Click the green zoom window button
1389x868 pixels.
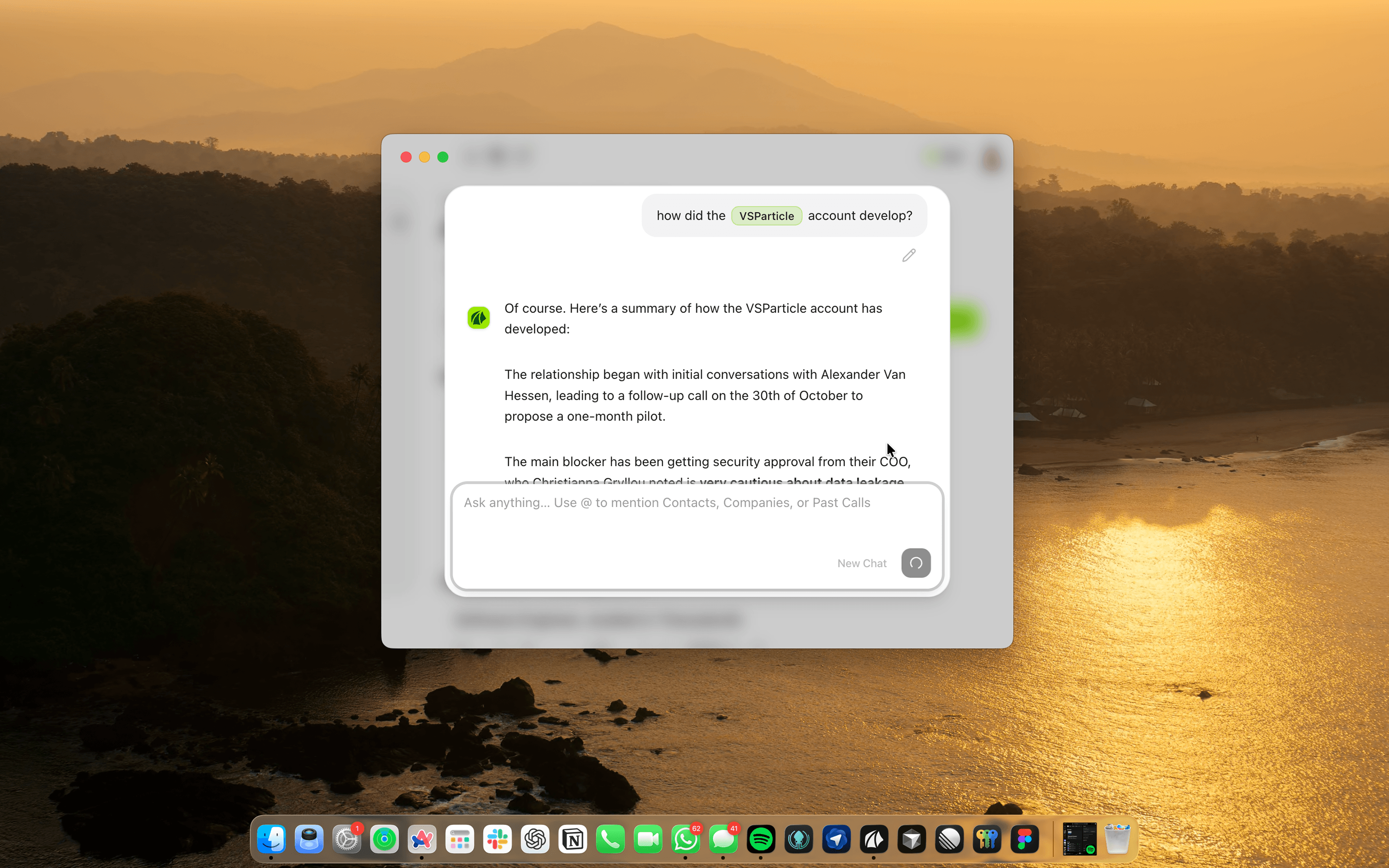[x=443, y=157]
